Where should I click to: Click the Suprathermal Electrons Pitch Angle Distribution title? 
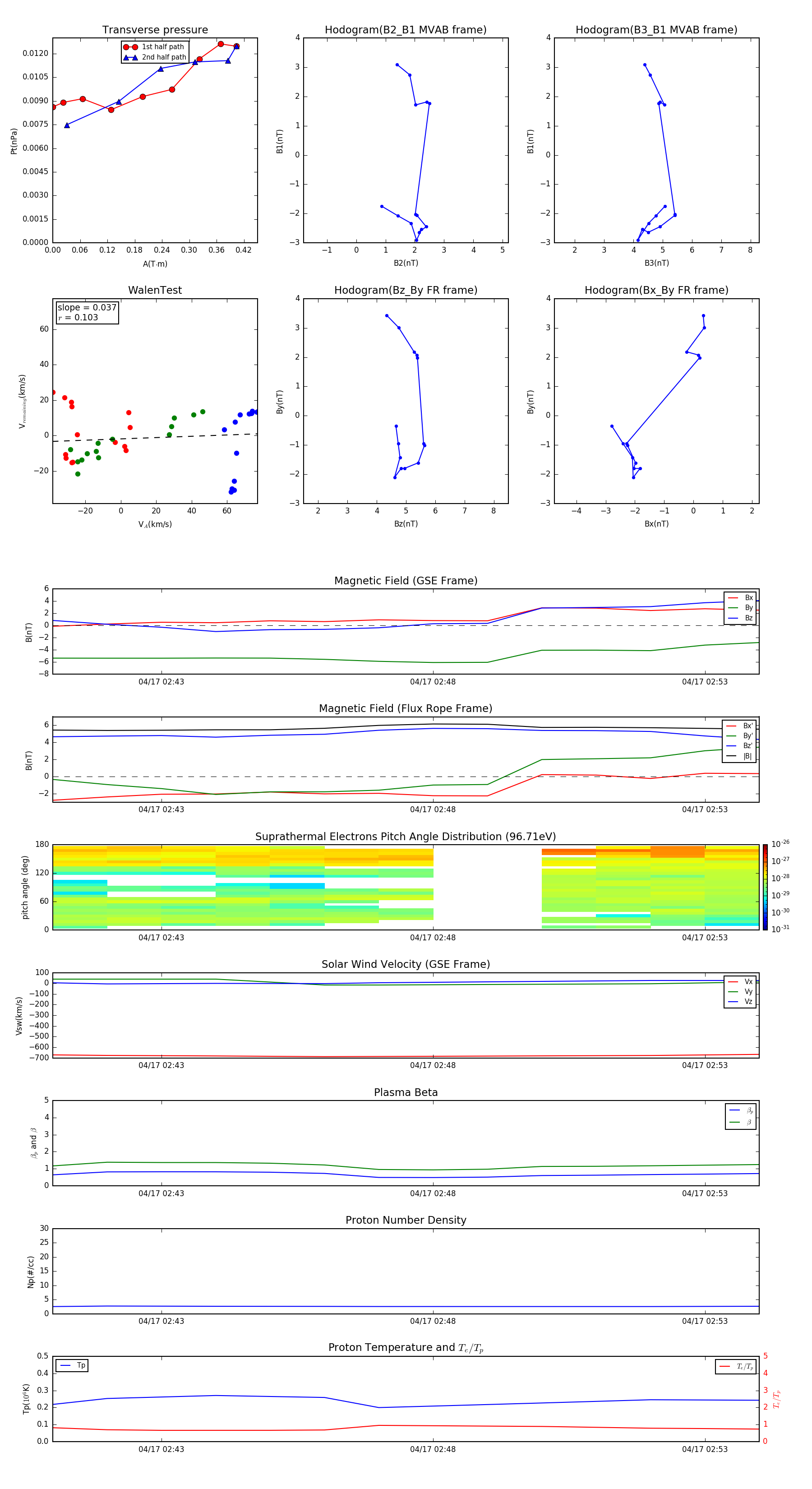406,837
